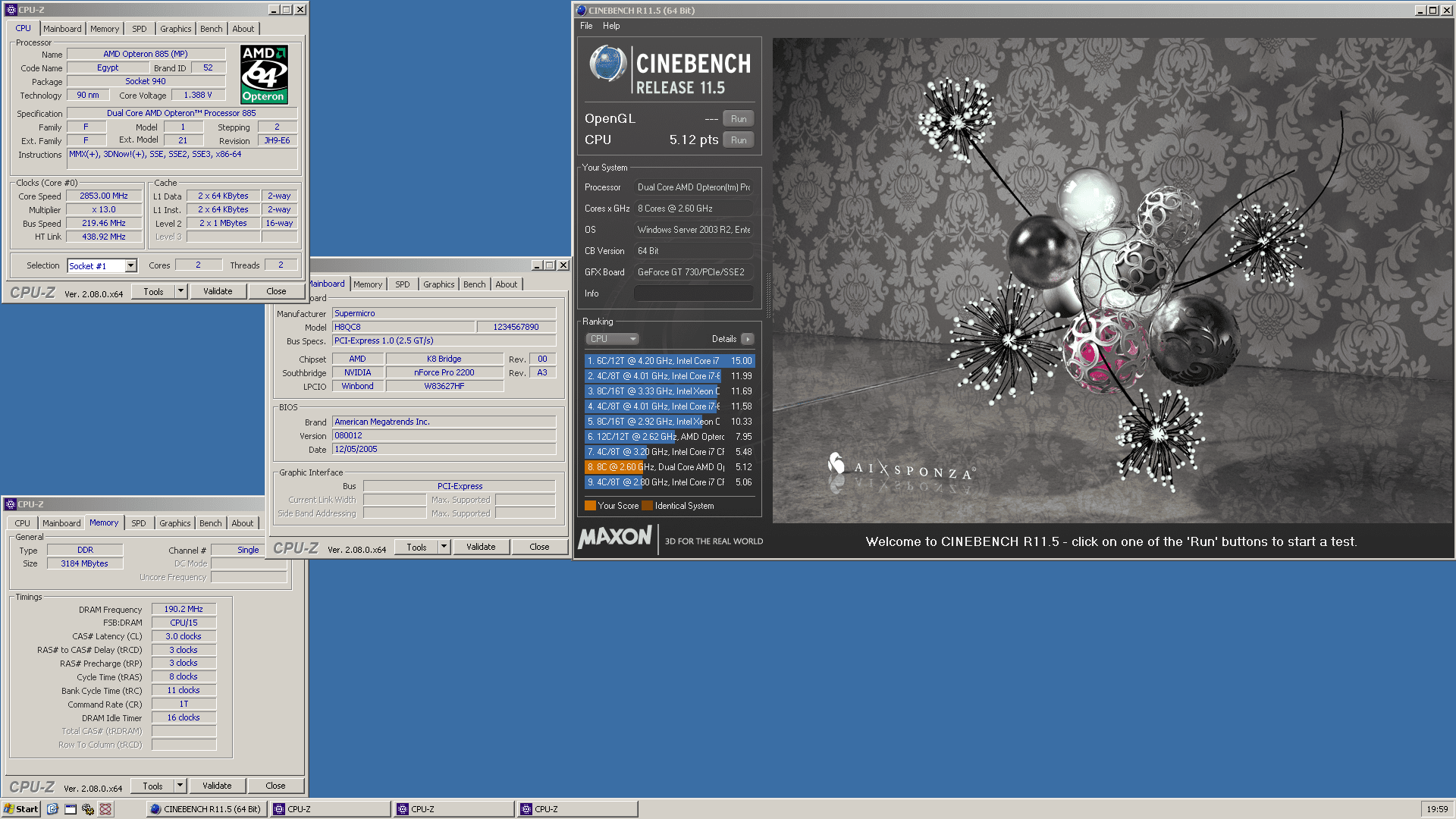
Task: Open the Help menu in Cinebench
Action: [x=611, y=26]
